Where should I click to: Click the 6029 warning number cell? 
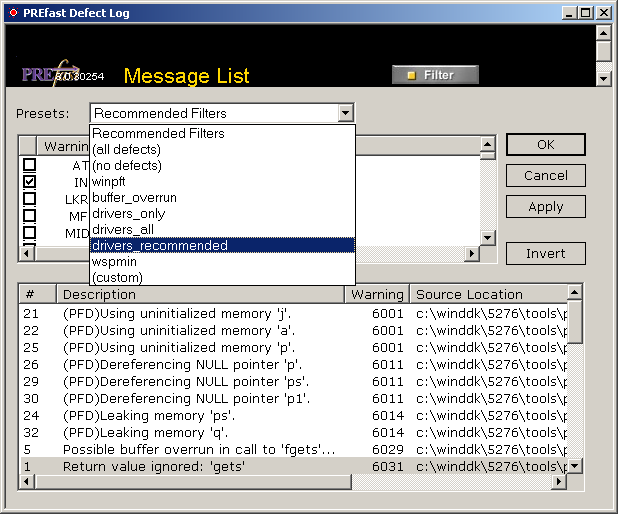click(x=388, y=449)
